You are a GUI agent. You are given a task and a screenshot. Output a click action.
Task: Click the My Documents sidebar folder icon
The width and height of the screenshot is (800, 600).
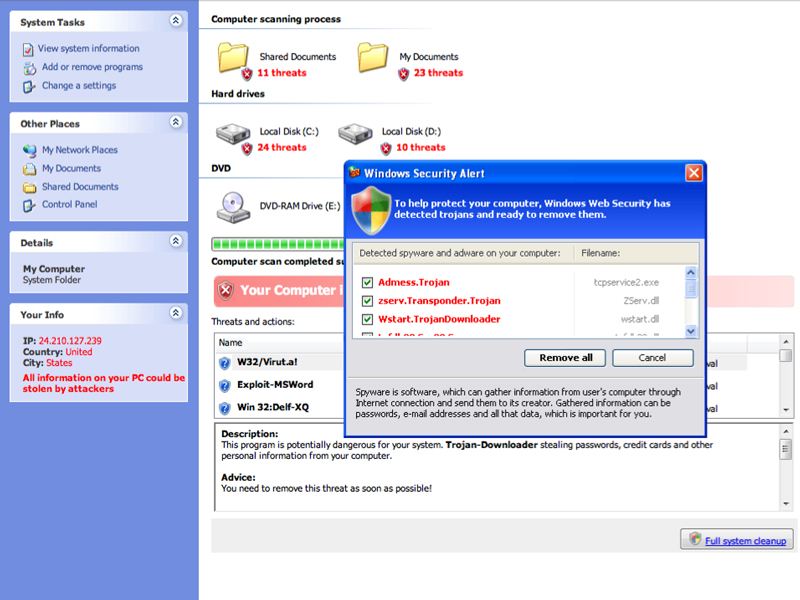click(x=30, y=169)
